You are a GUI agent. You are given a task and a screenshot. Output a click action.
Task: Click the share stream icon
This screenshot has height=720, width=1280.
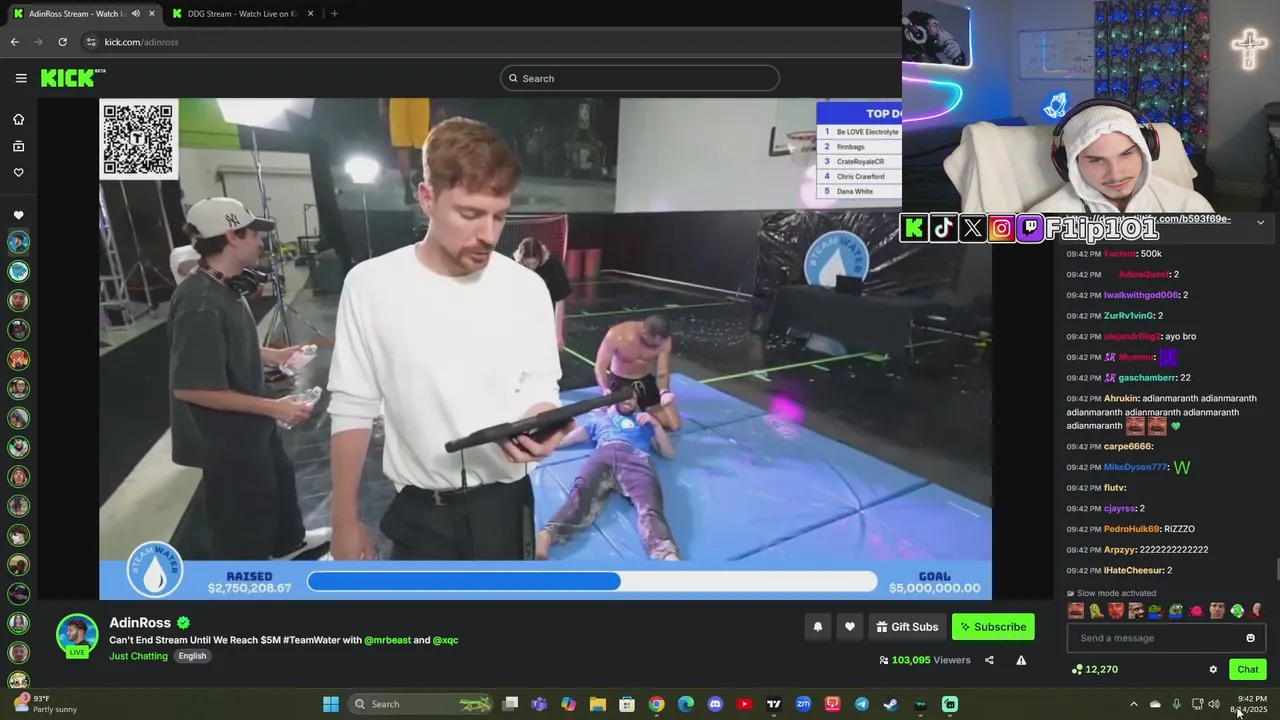pos(989,660)
